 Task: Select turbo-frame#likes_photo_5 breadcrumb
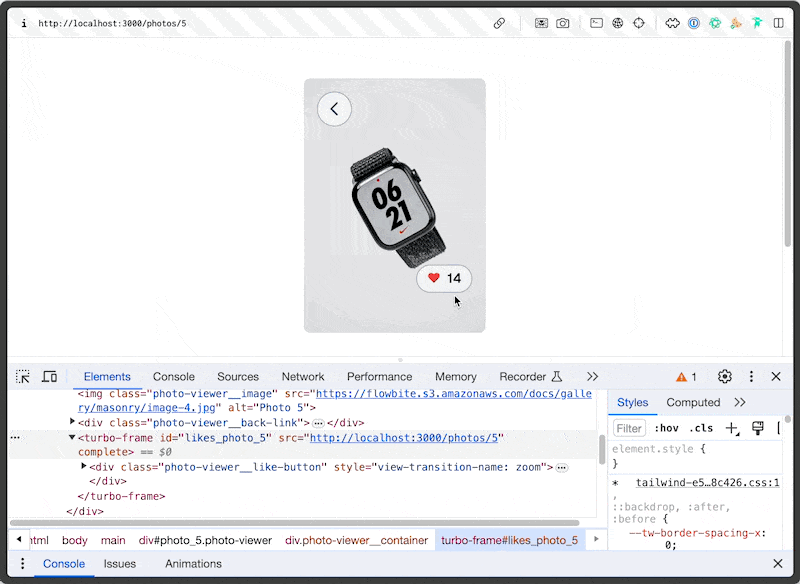click(x=509, y=540)
